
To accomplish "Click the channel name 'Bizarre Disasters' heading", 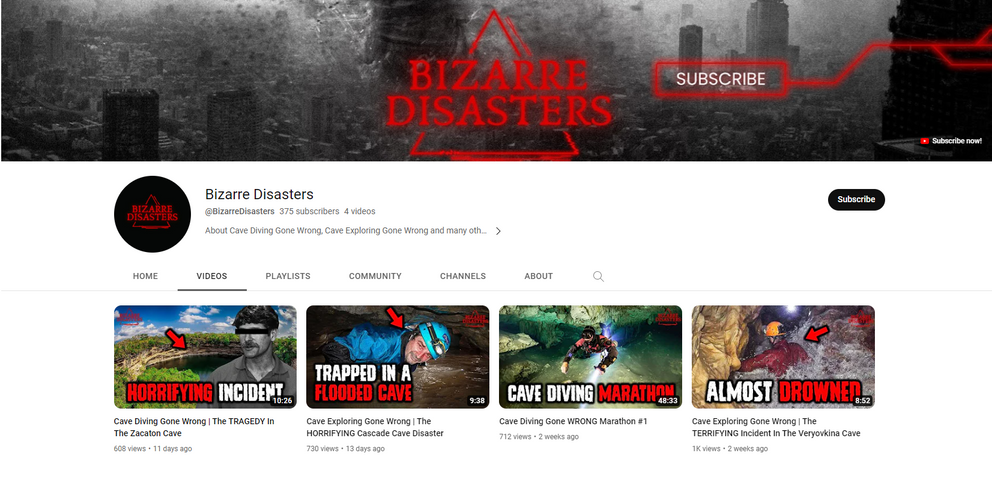I will 259,194.
